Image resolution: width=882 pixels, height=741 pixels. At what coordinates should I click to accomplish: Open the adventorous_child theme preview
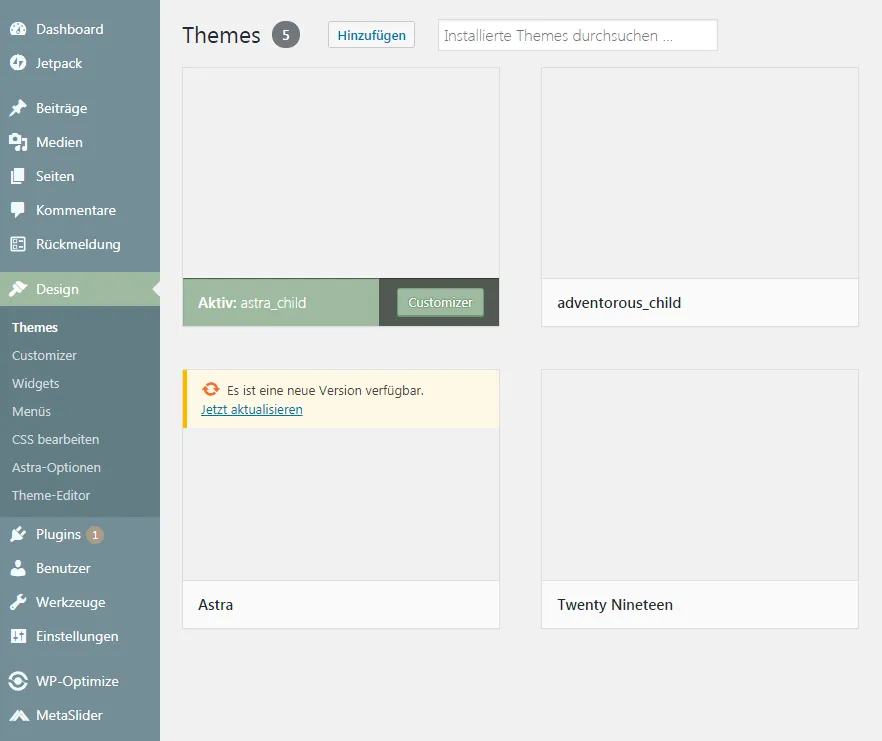[700, 173]
